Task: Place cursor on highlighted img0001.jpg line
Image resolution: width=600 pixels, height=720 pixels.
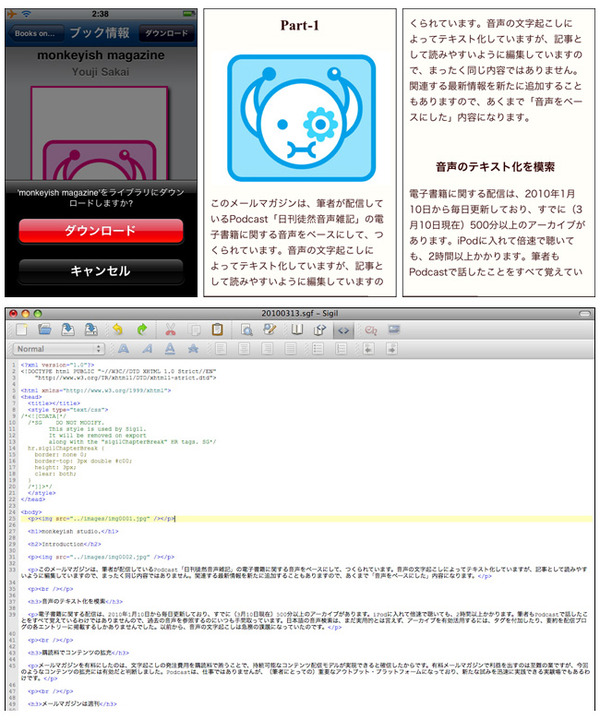Action: coord(307,518)
